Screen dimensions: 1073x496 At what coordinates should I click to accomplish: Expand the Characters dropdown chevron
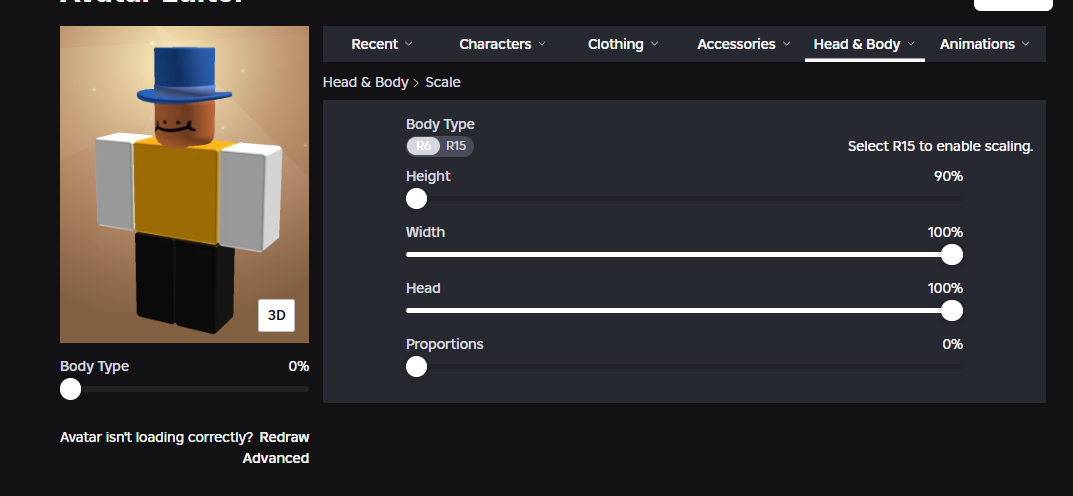542,44
